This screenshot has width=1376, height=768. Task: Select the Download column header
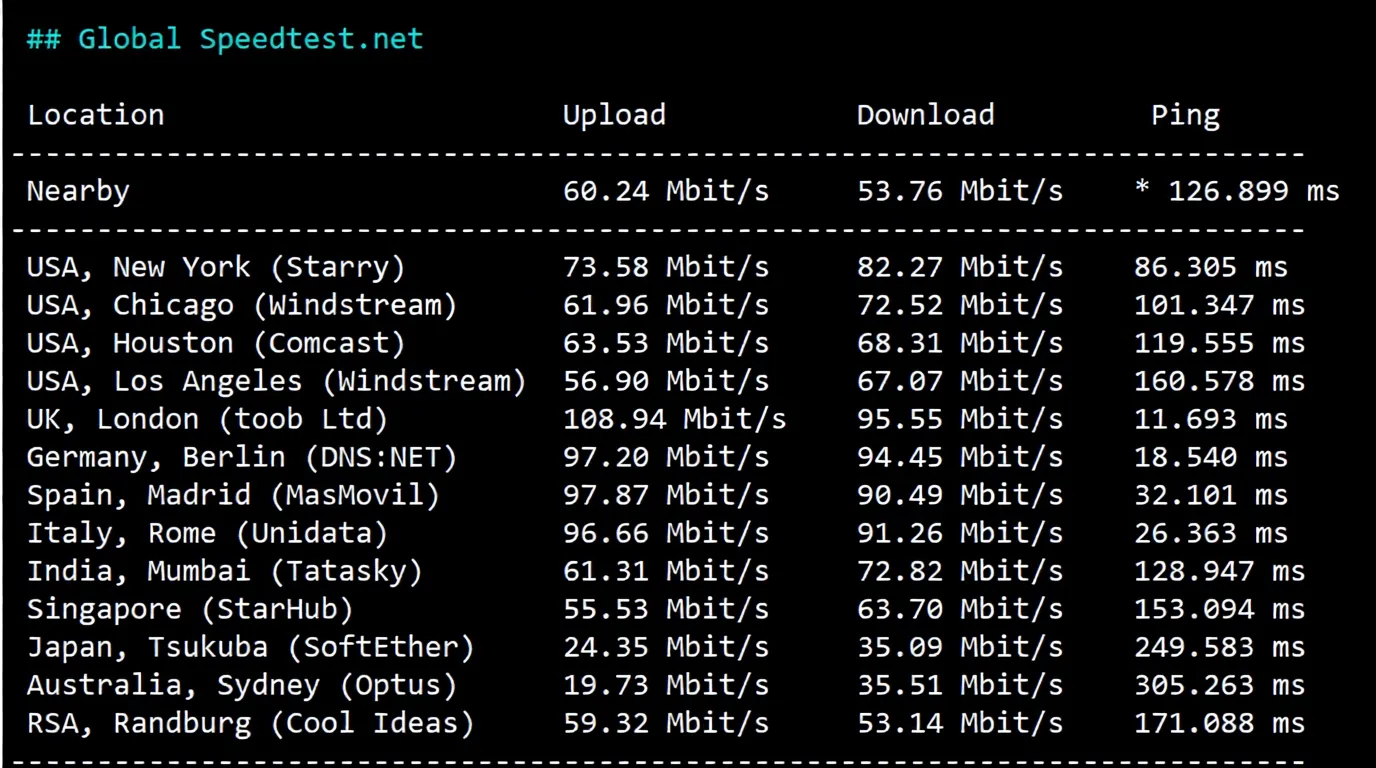pyautogui.click(x=924, y=114)
